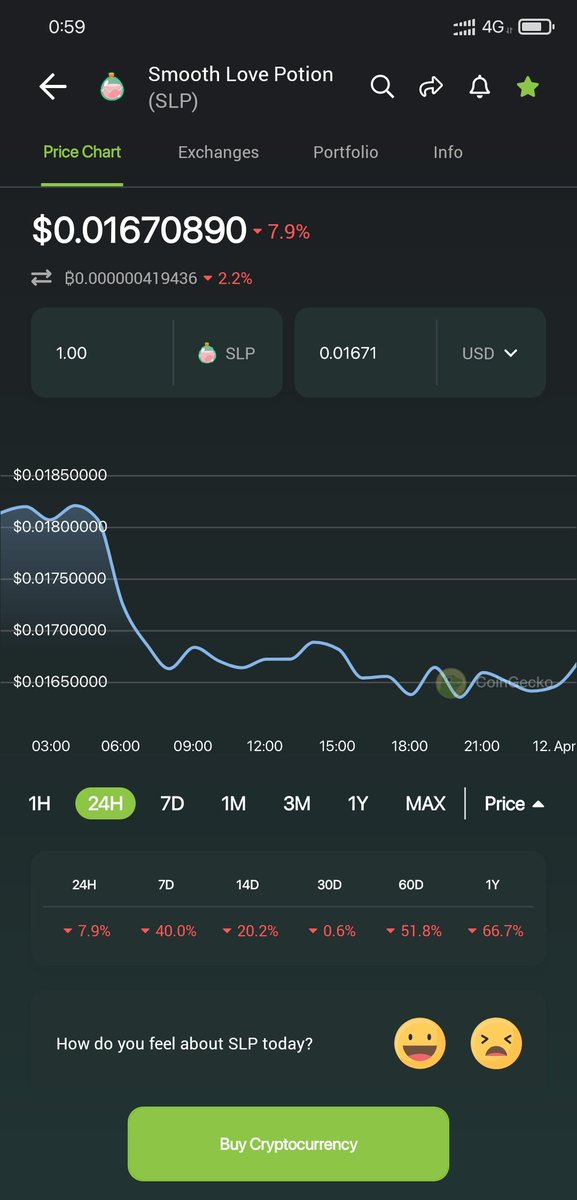
Task: Edit the 0.01671 USD amount field
Action: tap(365, 353)
